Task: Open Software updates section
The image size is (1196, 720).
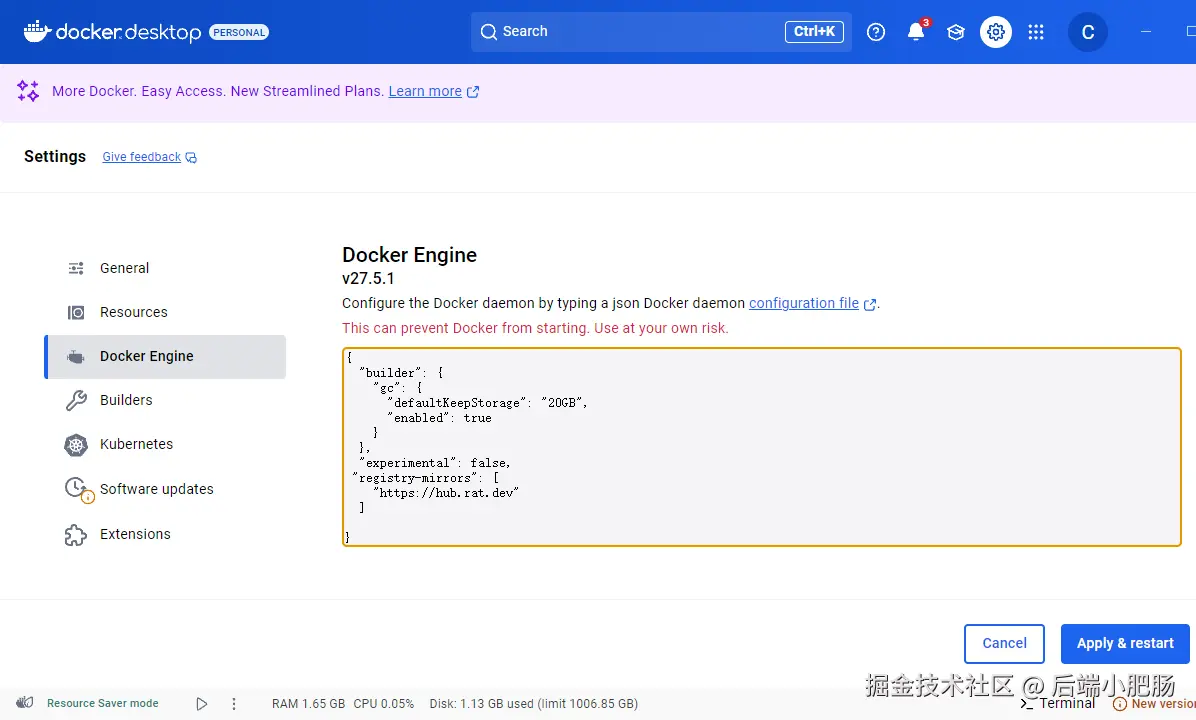Action: click(x=156, y=489)
